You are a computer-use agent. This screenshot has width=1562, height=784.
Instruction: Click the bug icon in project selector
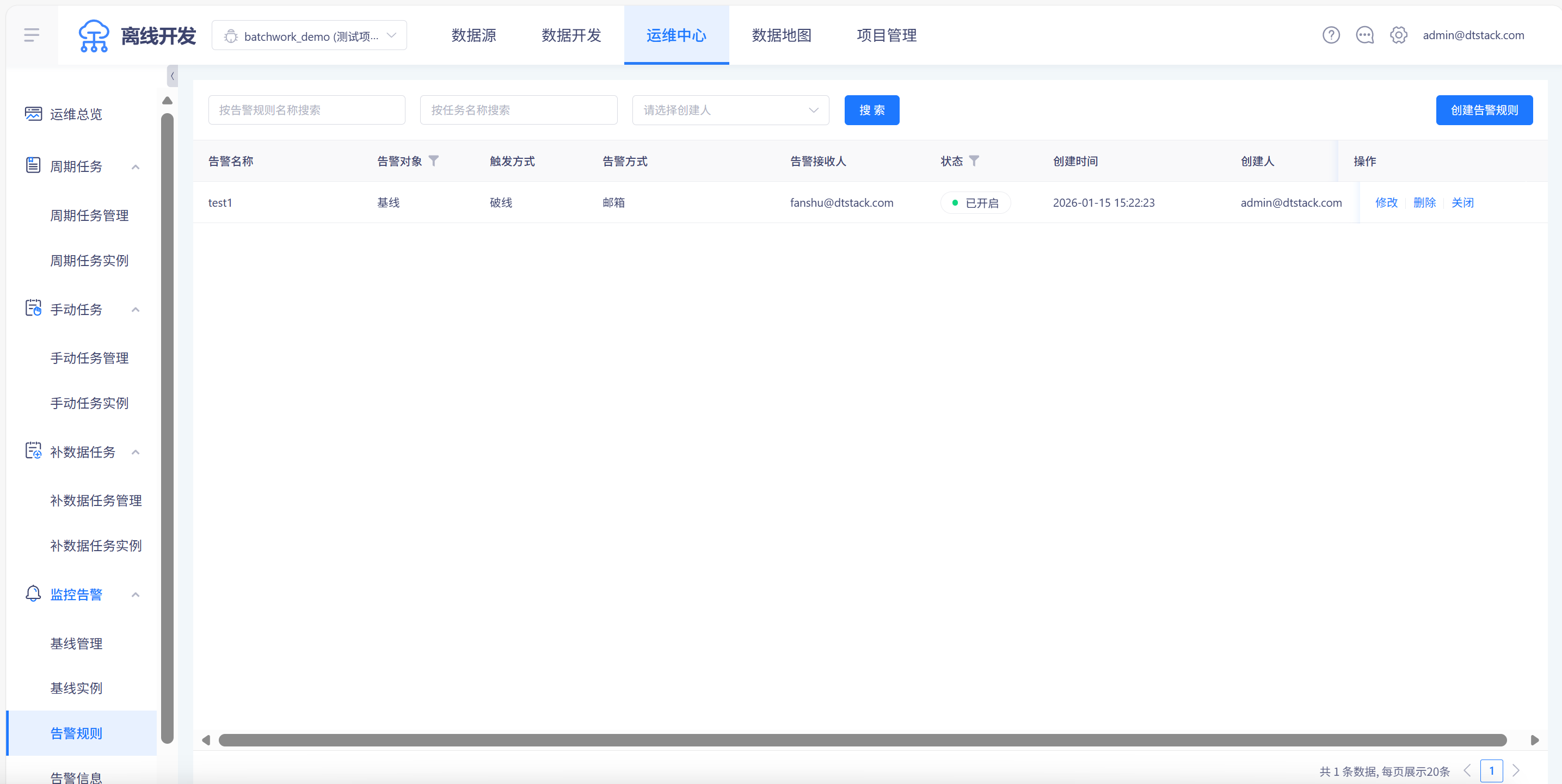(x=230, y=36)
